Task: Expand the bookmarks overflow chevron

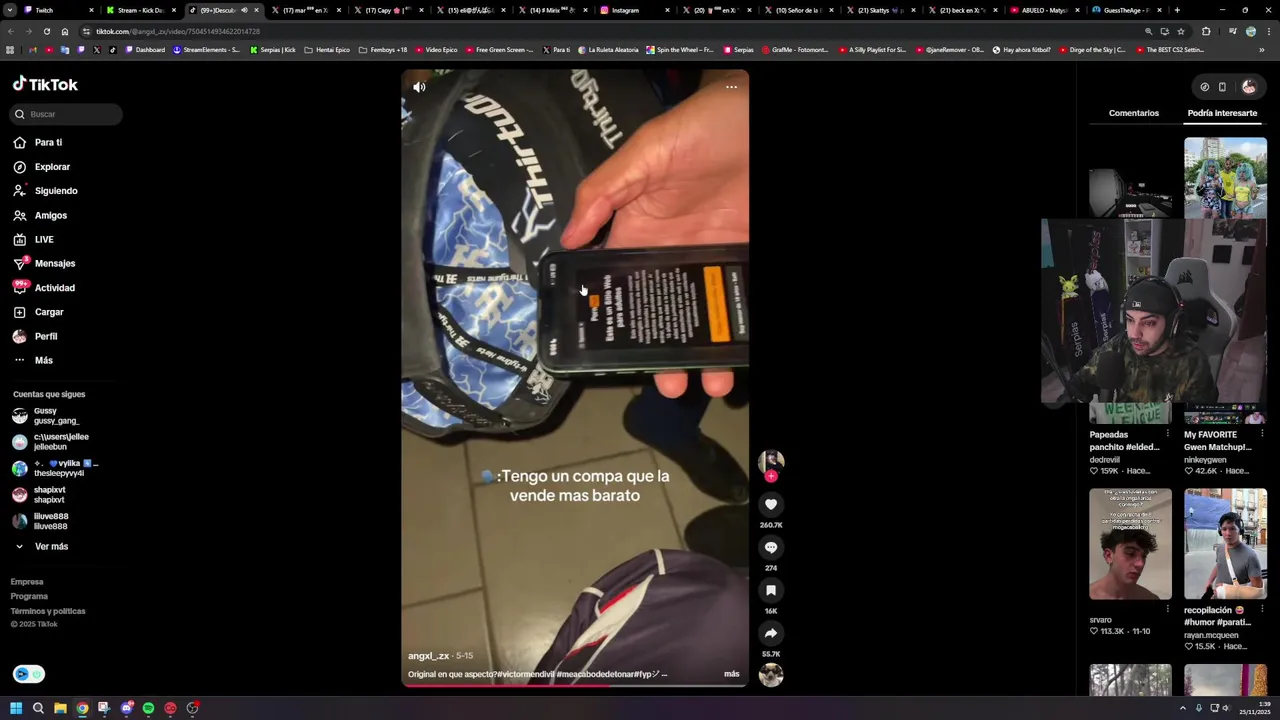Action: [x=1262, y=49]
